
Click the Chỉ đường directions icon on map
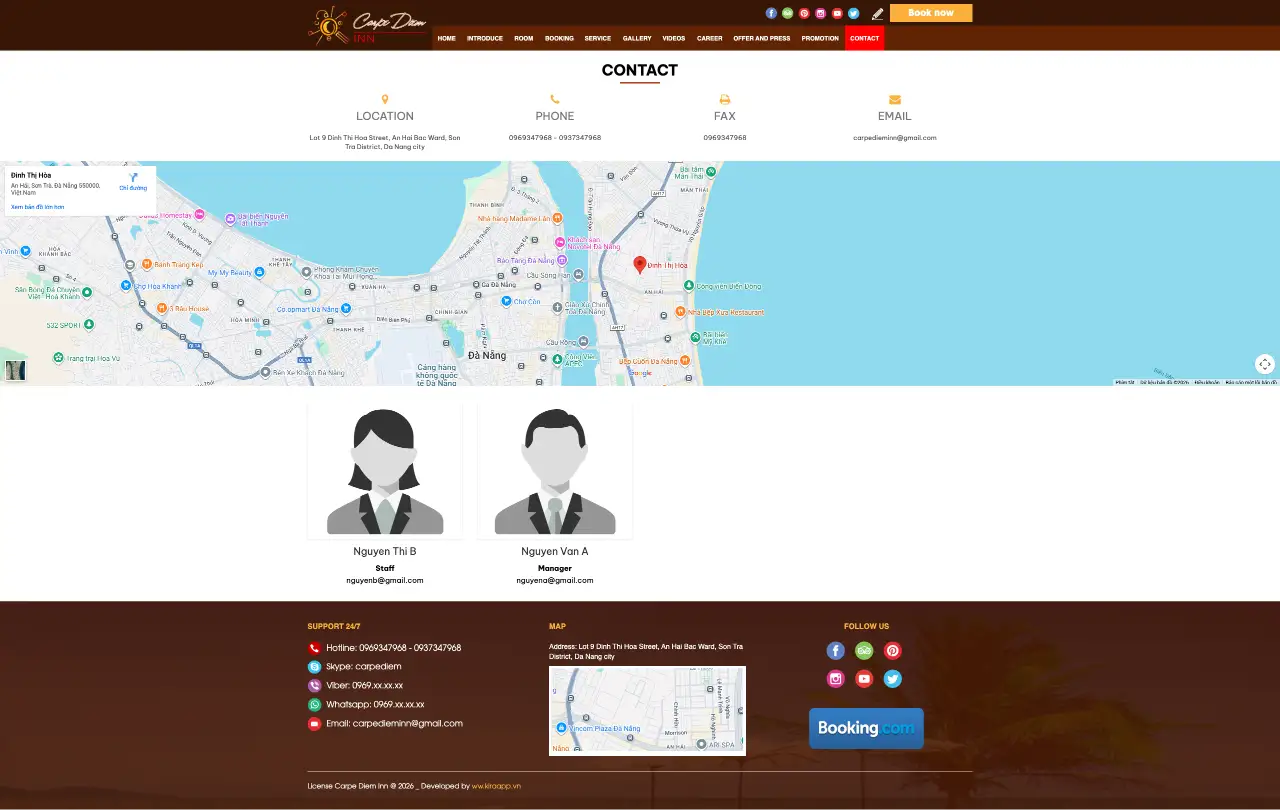coord(133,180)
